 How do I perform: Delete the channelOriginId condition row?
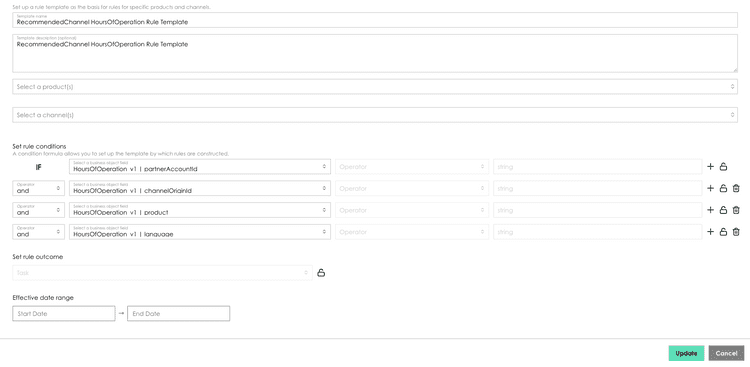[736, 189]
